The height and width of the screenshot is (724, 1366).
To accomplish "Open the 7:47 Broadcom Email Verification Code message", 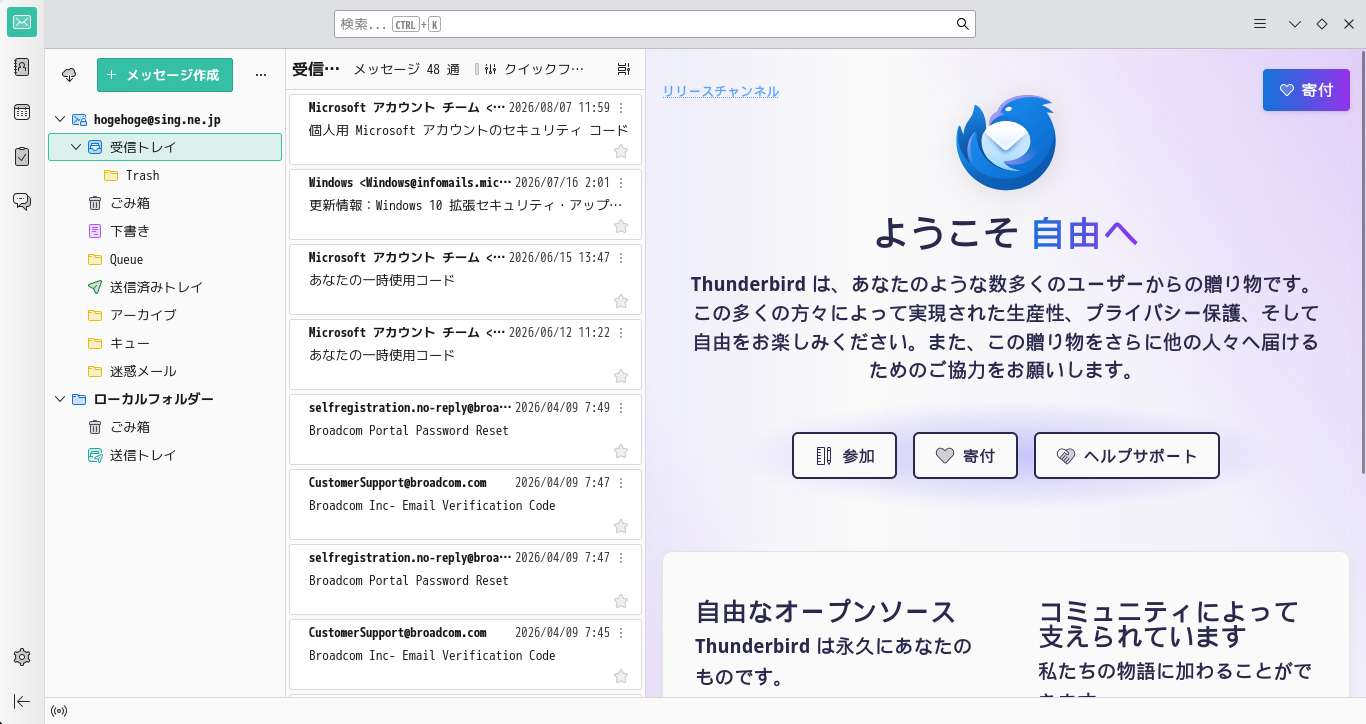I will click(465, 507).
